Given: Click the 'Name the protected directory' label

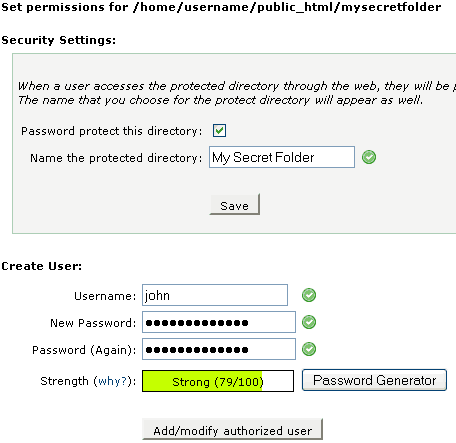Looking at the screenshot, I should pos(116,158).
